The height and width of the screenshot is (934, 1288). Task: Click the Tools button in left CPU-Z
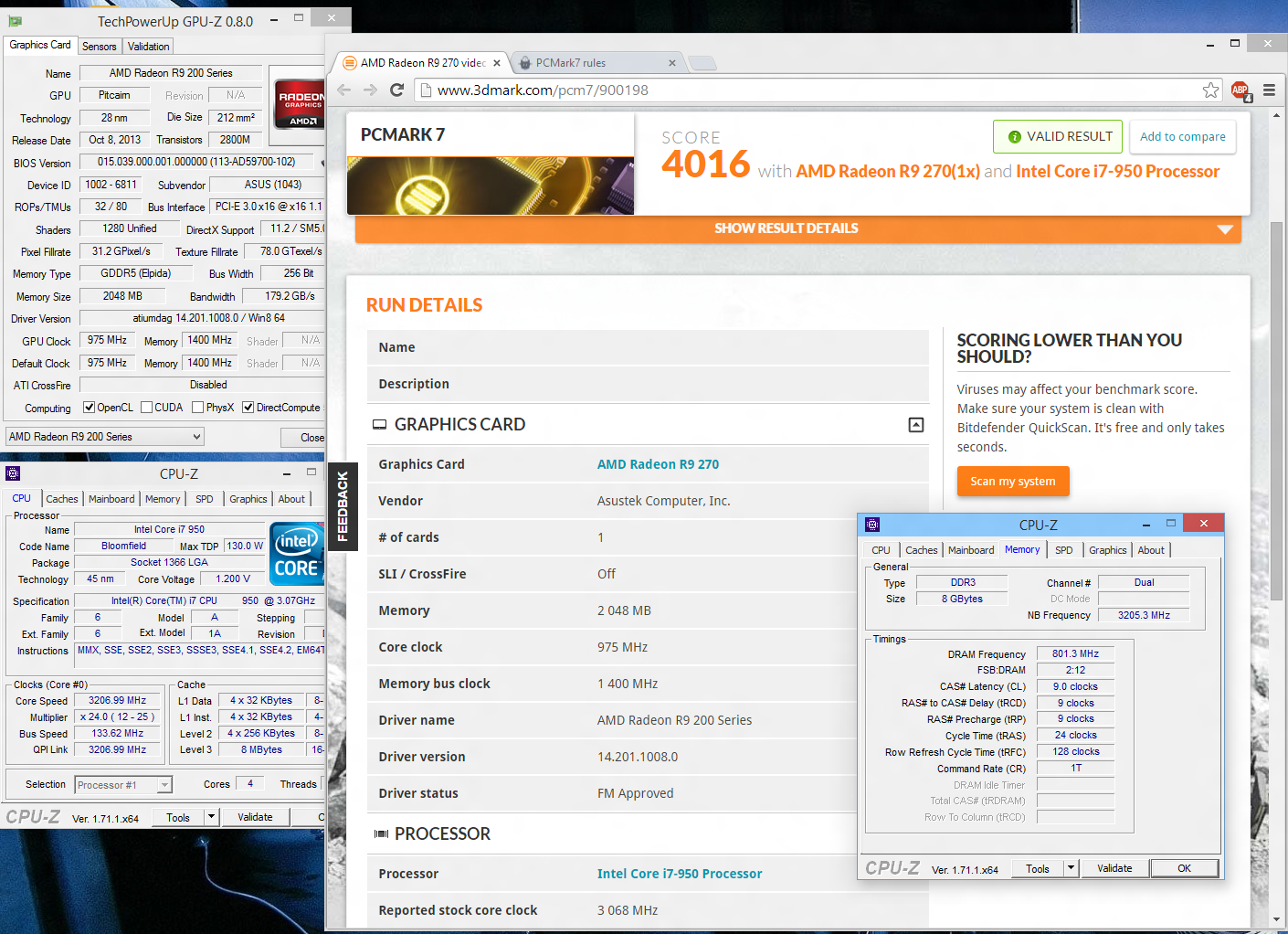178,817
